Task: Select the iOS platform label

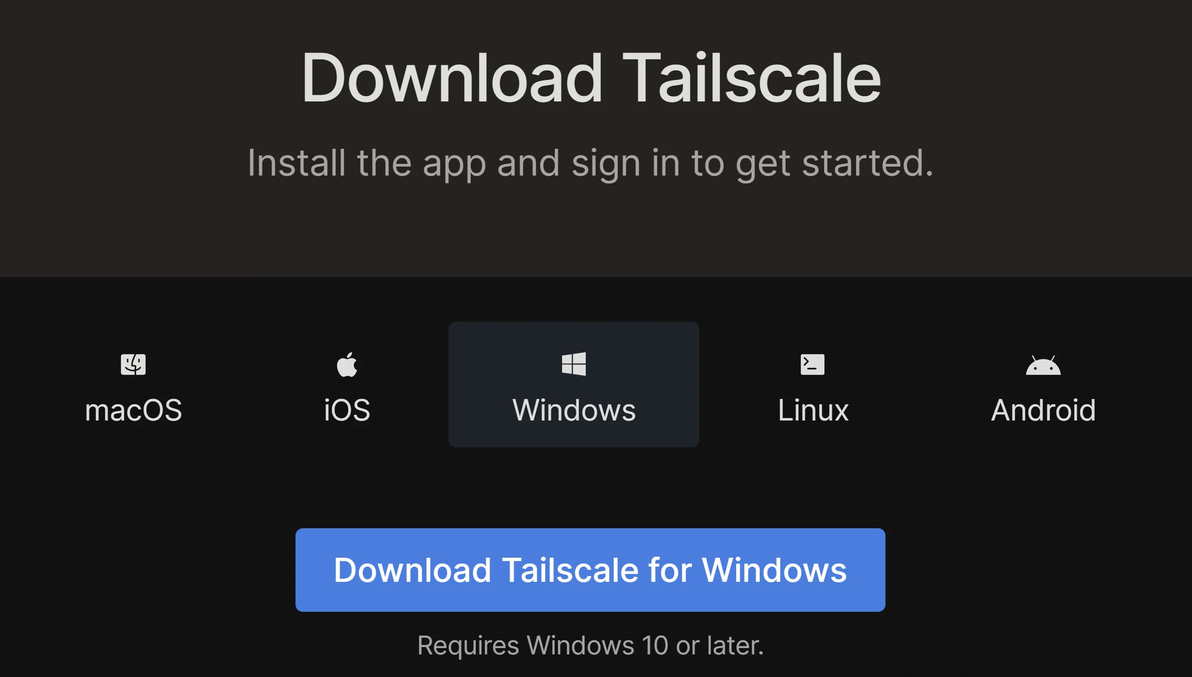Action: 347,410
